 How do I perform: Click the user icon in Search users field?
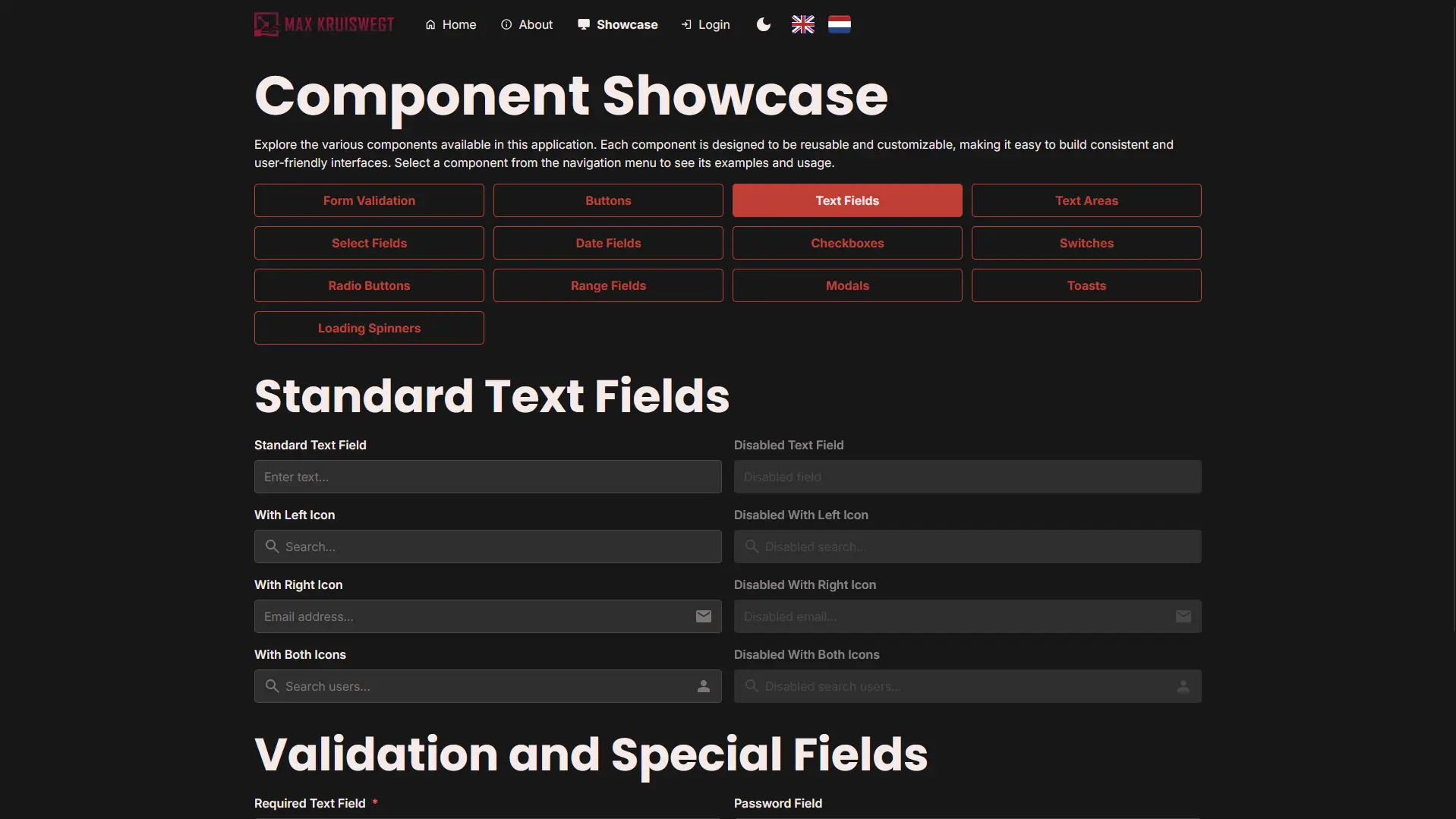click(x=703, y=686)
